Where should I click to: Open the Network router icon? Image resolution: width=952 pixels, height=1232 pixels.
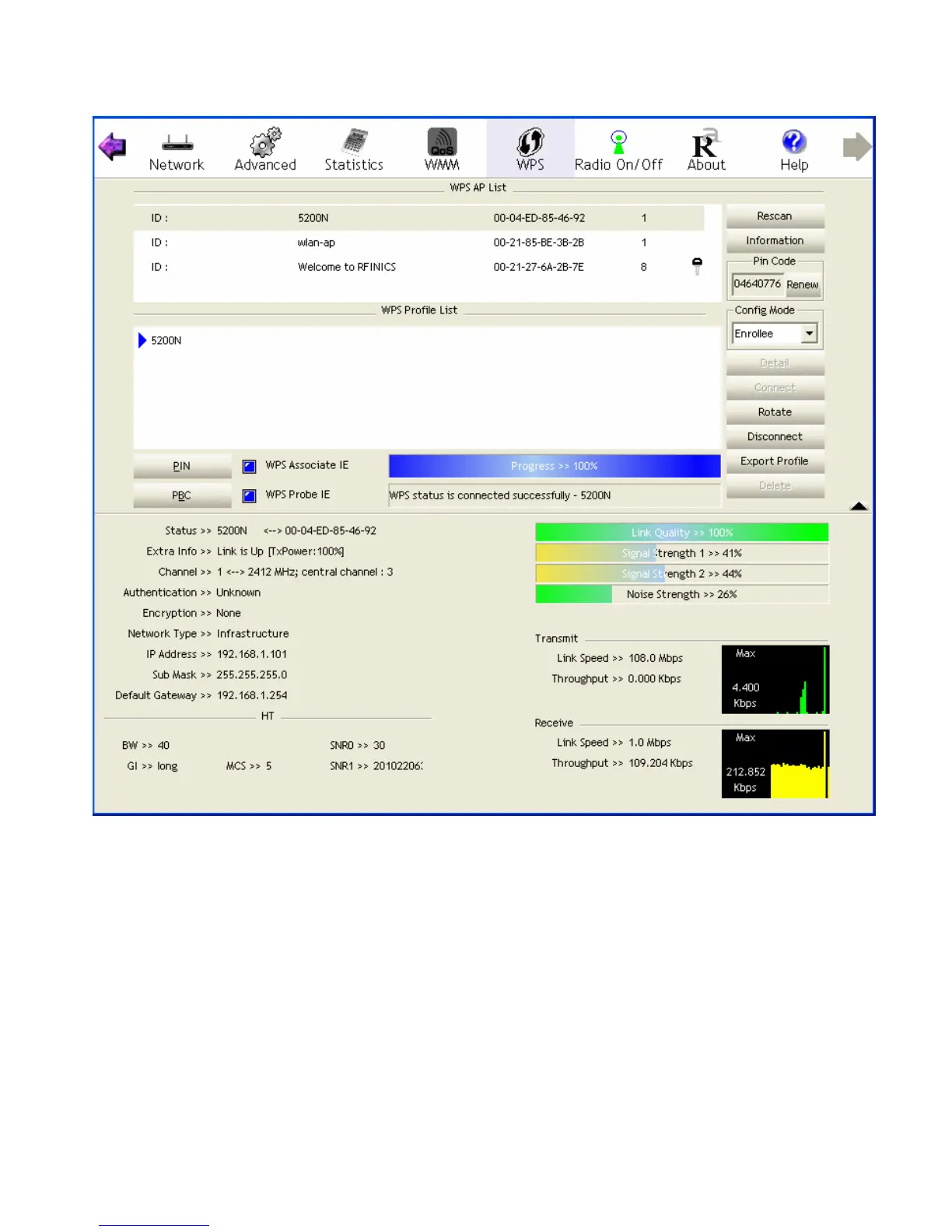(177, 144)
